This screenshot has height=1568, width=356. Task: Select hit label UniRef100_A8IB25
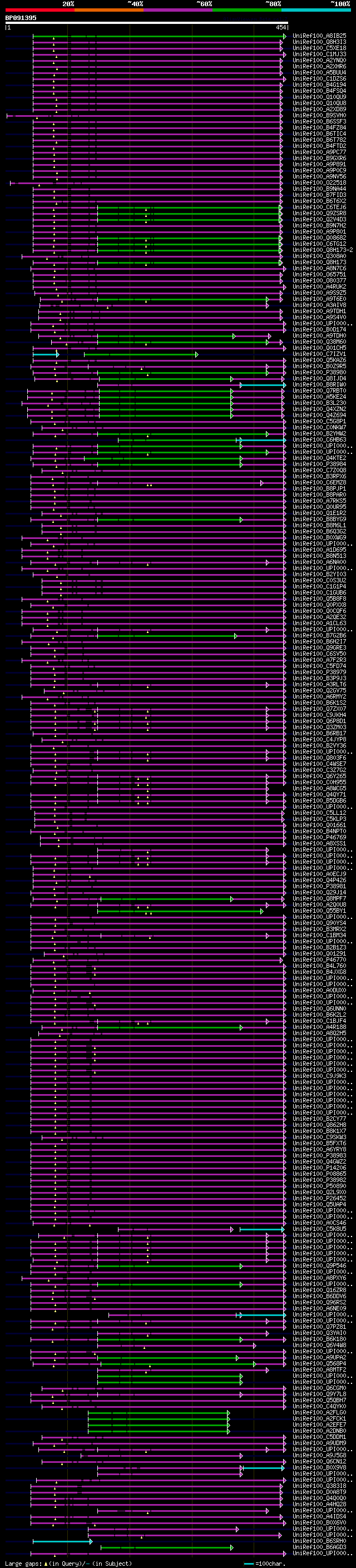319,36
